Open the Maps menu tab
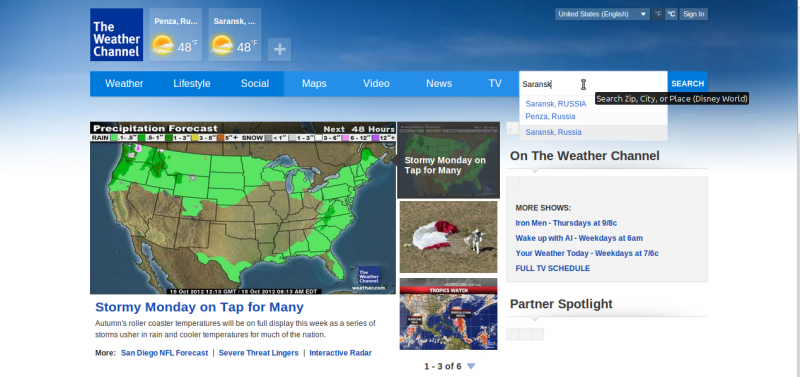 (314, 84)
